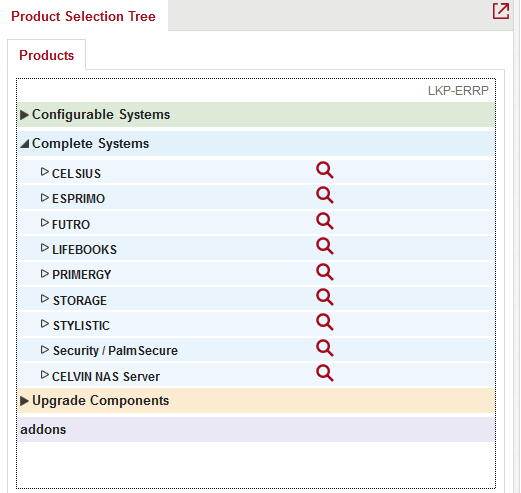This screenshot has width=521, height=493.
Task: Search FUTRO products with magnifier icon
Action: pos(325,221)
